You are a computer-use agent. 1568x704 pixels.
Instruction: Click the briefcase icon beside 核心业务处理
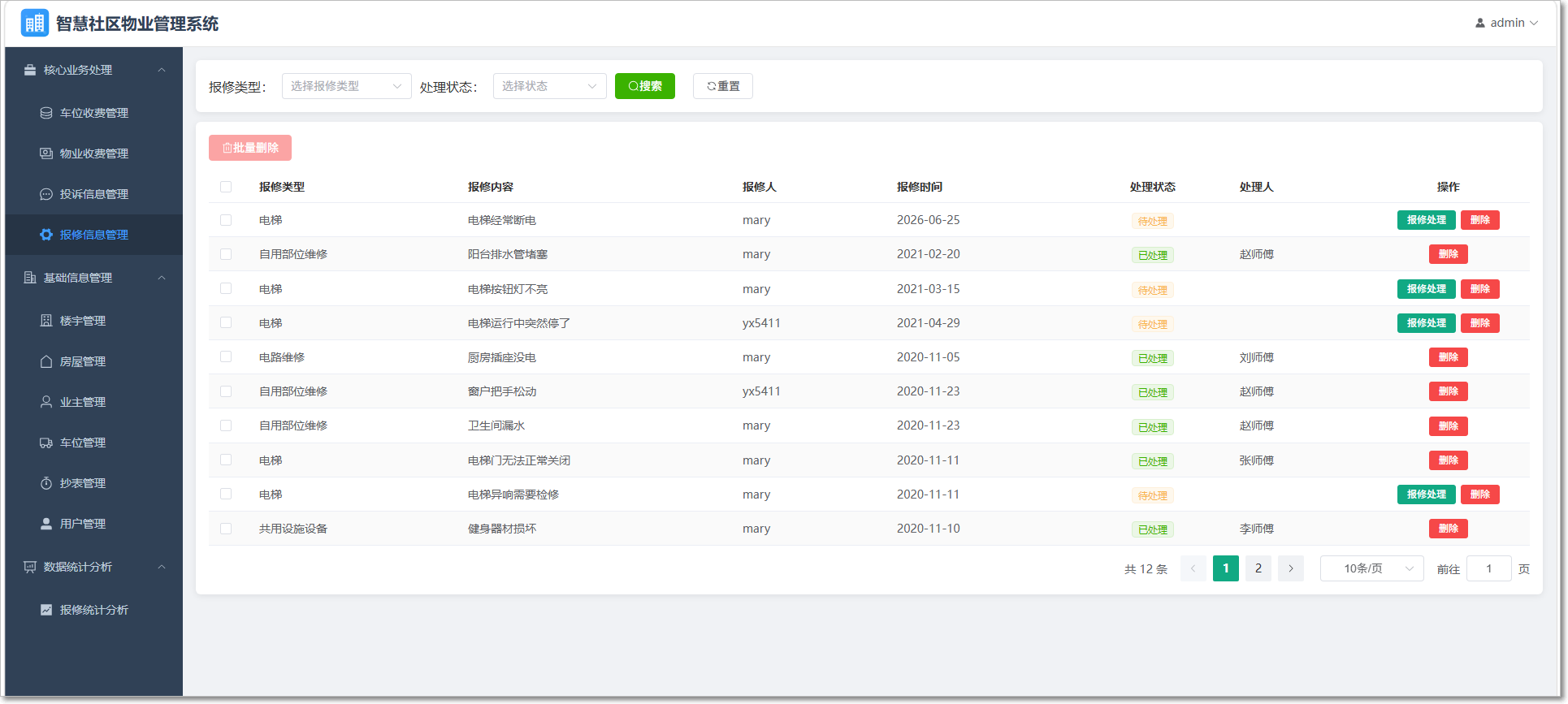30,70
